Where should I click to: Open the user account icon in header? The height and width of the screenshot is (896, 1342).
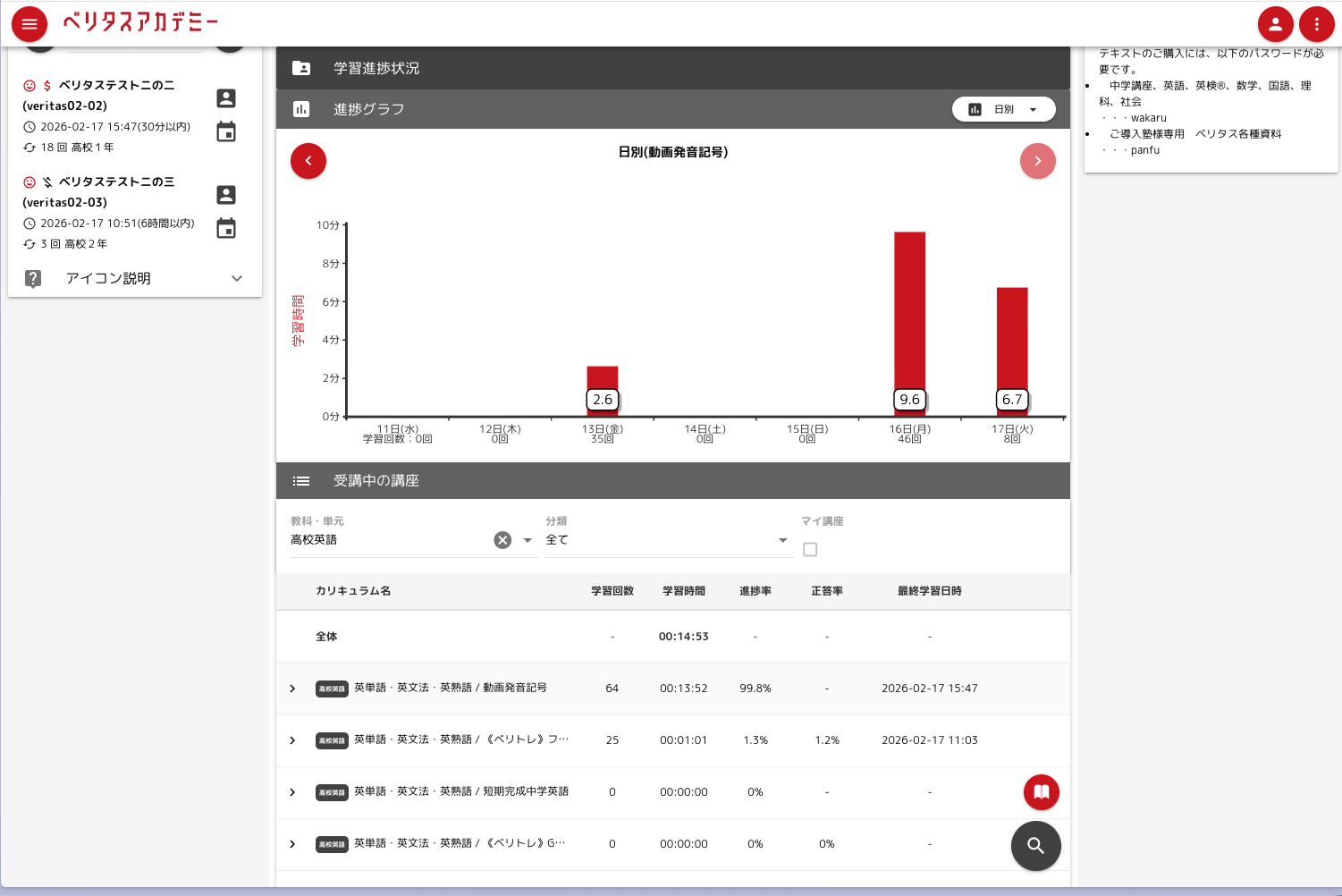1275,24
